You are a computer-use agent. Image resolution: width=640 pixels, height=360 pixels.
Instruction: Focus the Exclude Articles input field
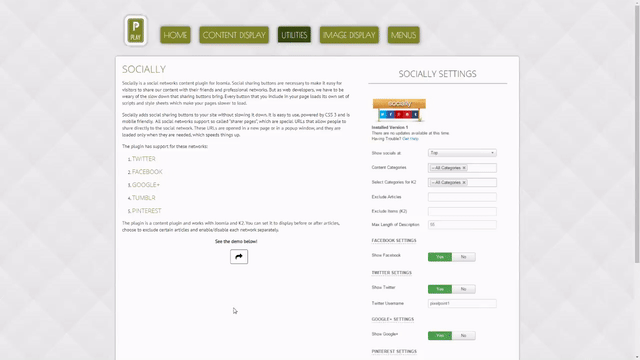click(x=462, y=197)
